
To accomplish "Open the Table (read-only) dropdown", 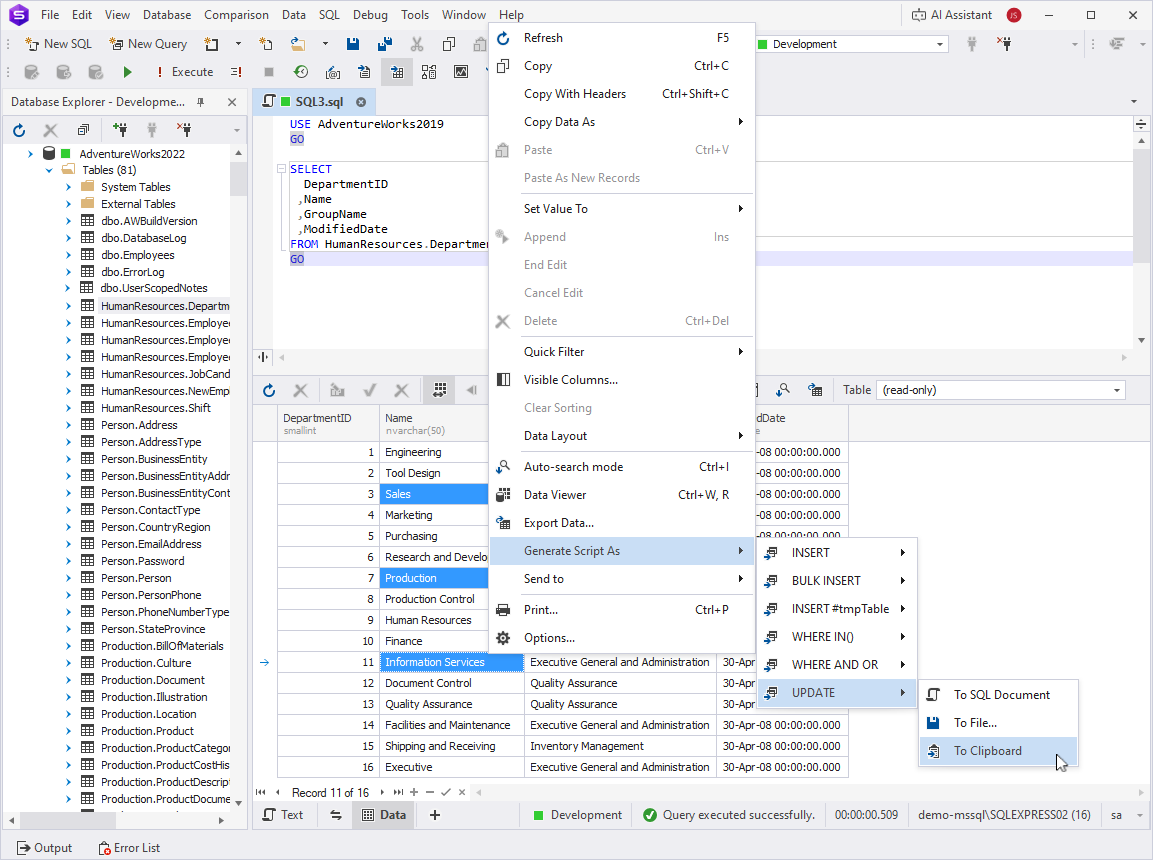I will point(1117,390).
